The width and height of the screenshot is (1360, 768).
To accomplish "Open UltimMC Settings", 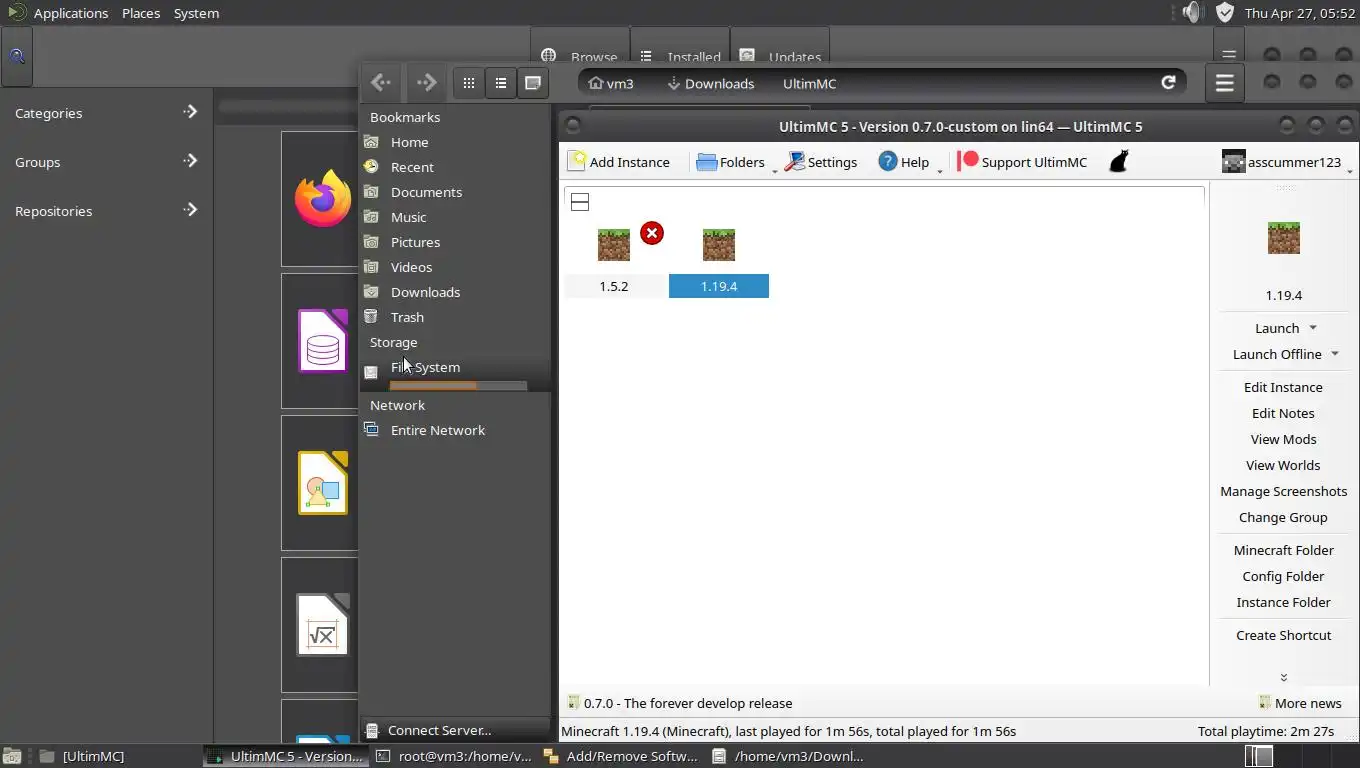I will [821, 162].
